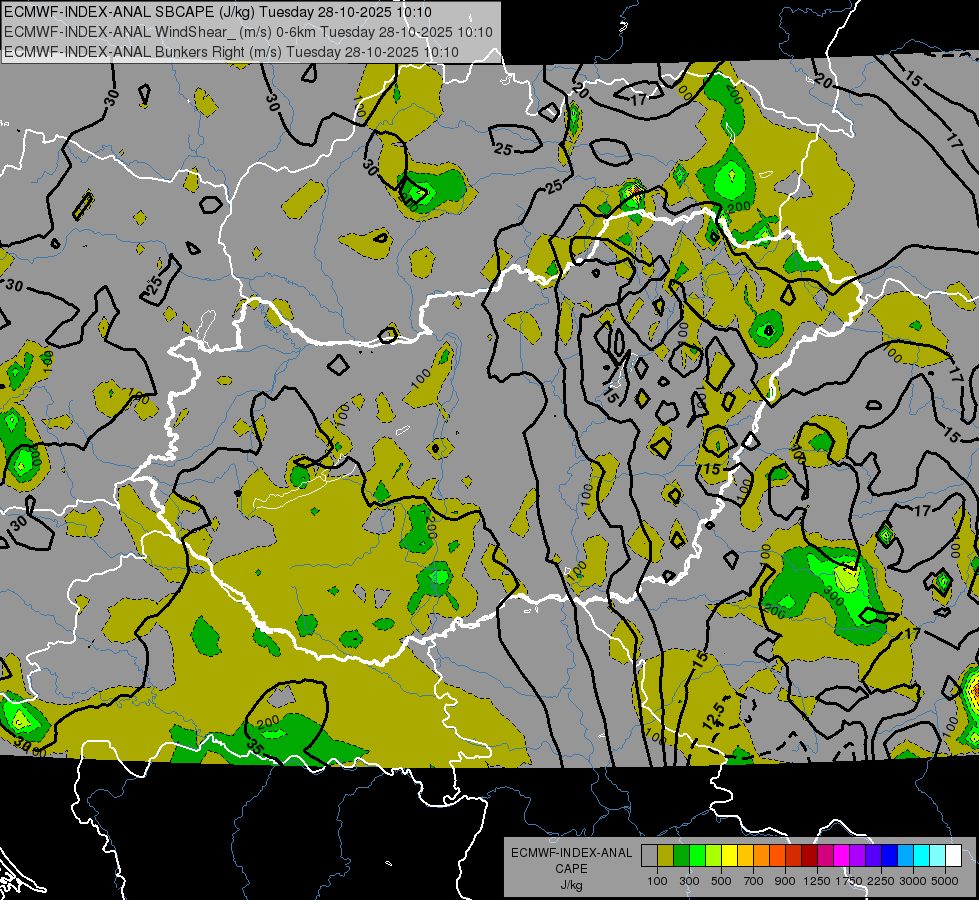
Task: Click the WindShear_ 0-6km title line
Action: click(x=248, y=32)
